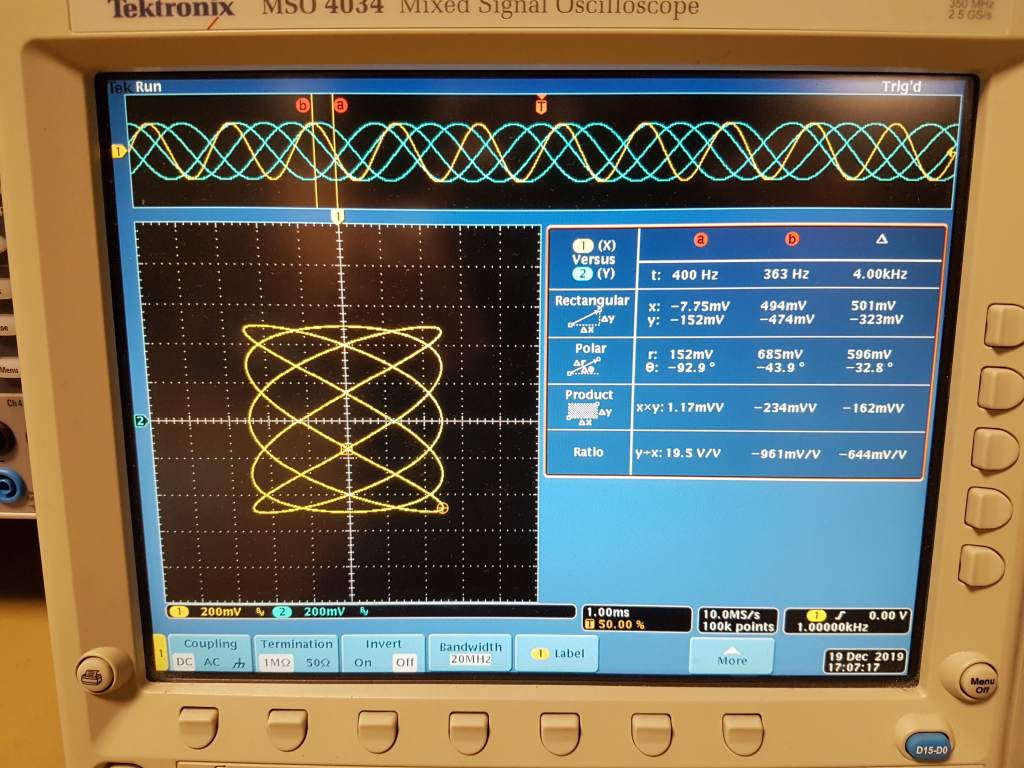Click the Run status indicator
The image size is (1024, 768).
click(x=148, y=87)
